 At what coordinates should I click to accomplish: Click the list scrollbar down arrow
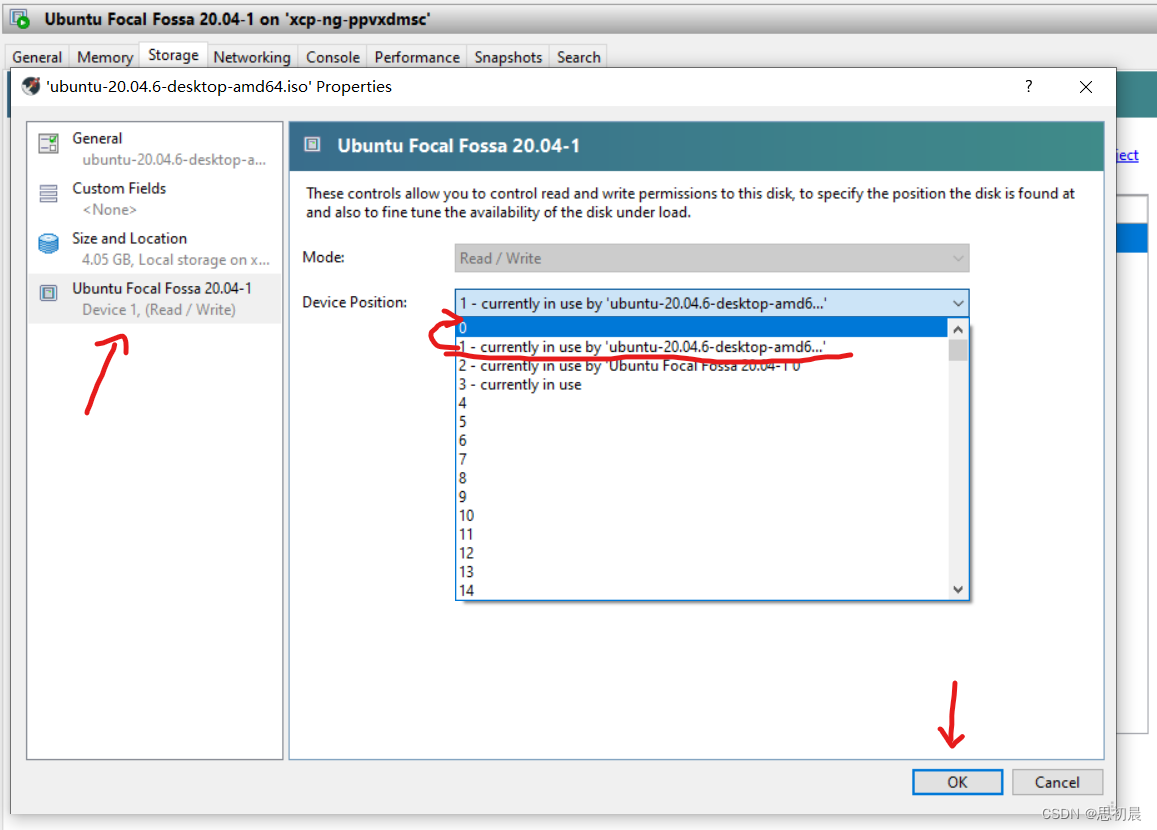tap(958, 589)
